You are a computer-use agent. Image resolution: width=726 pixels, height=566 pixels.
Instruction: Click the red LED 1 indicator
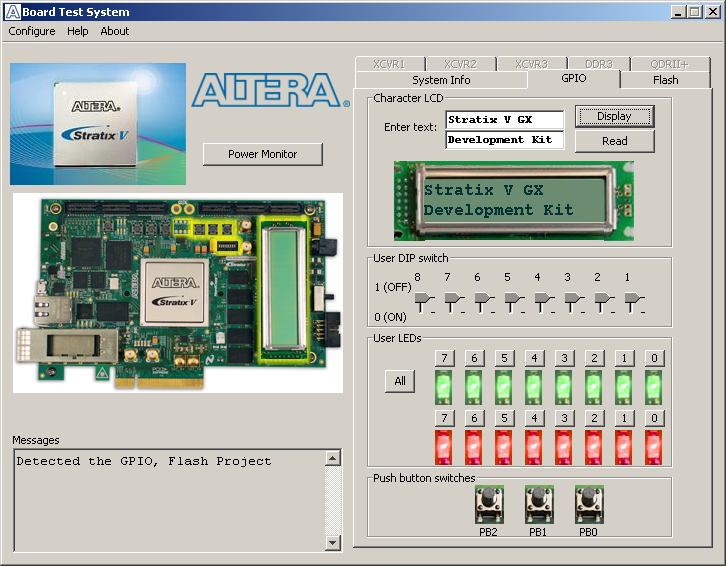(x=623, y=447)
